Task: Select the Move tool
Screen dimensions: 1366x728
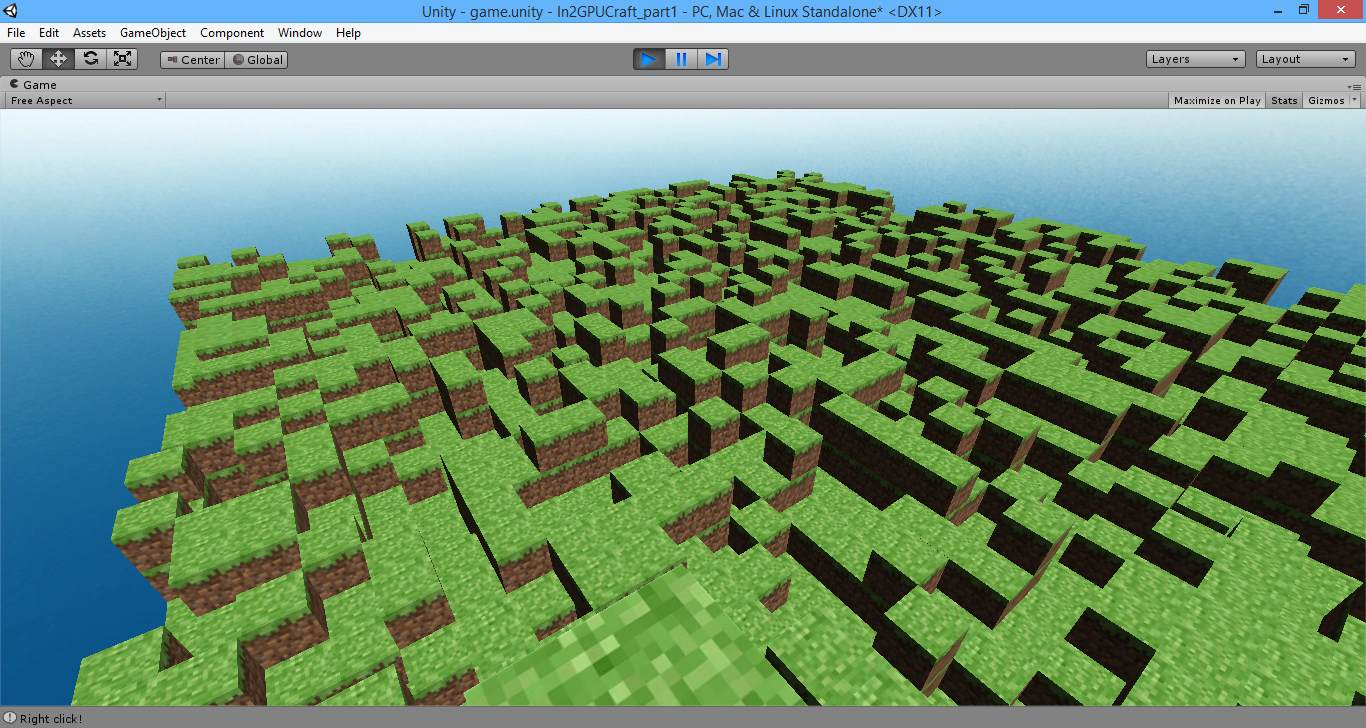Action: tap(58, 59)
